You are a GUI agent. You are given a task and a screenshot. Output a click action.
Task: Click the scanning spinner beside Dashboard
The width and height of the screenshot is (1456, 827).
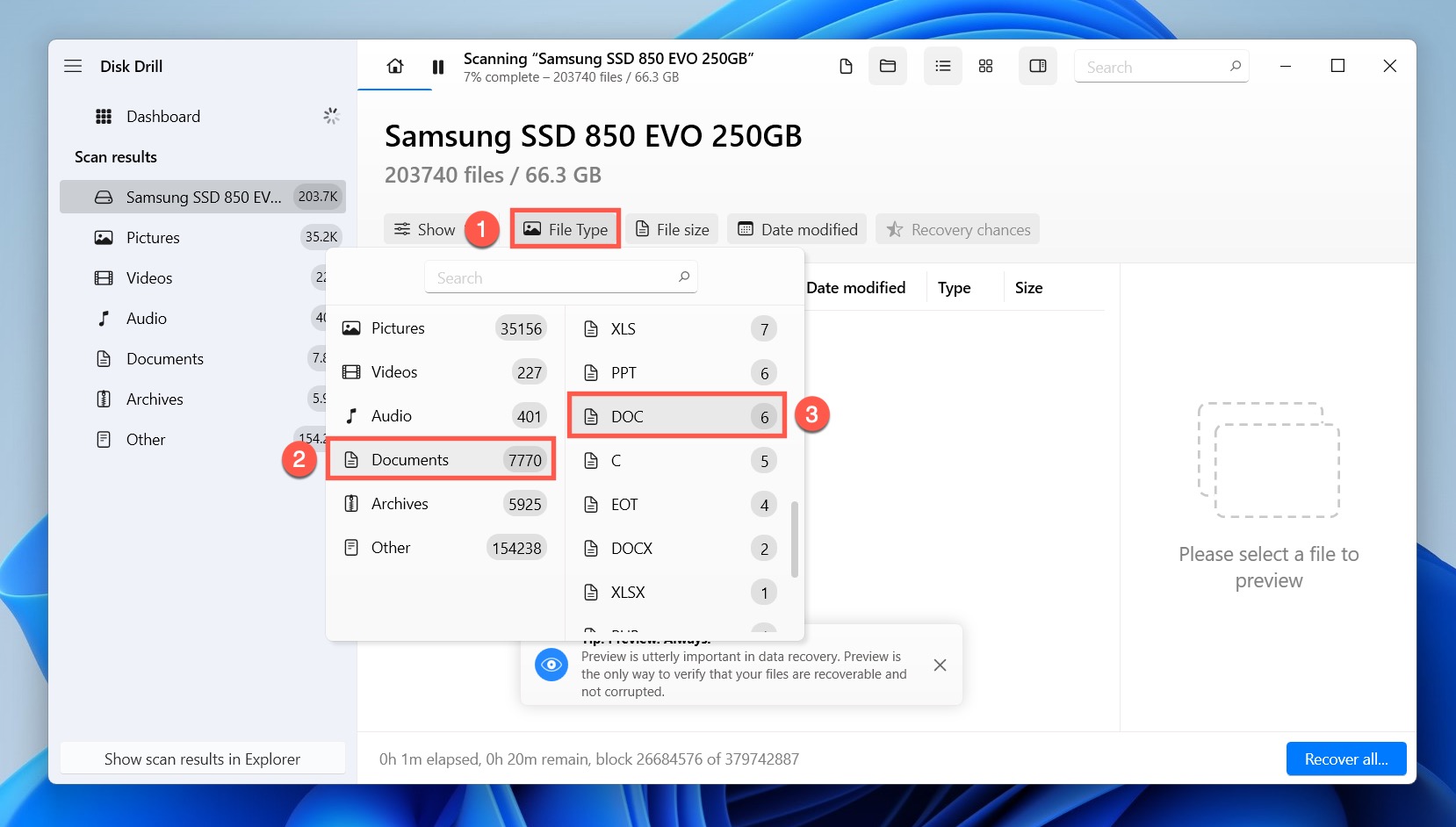(x=331, y=116)
